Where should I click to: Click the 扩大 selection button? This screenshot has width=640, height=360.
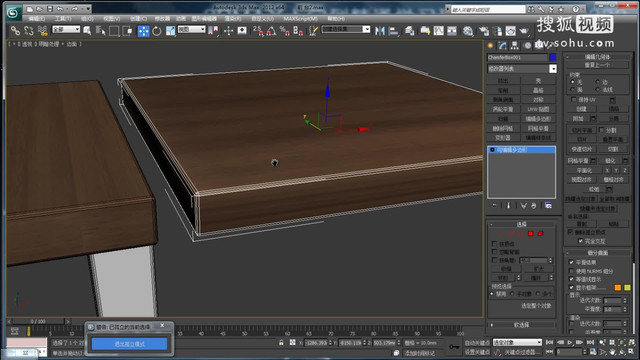(538, 269)
